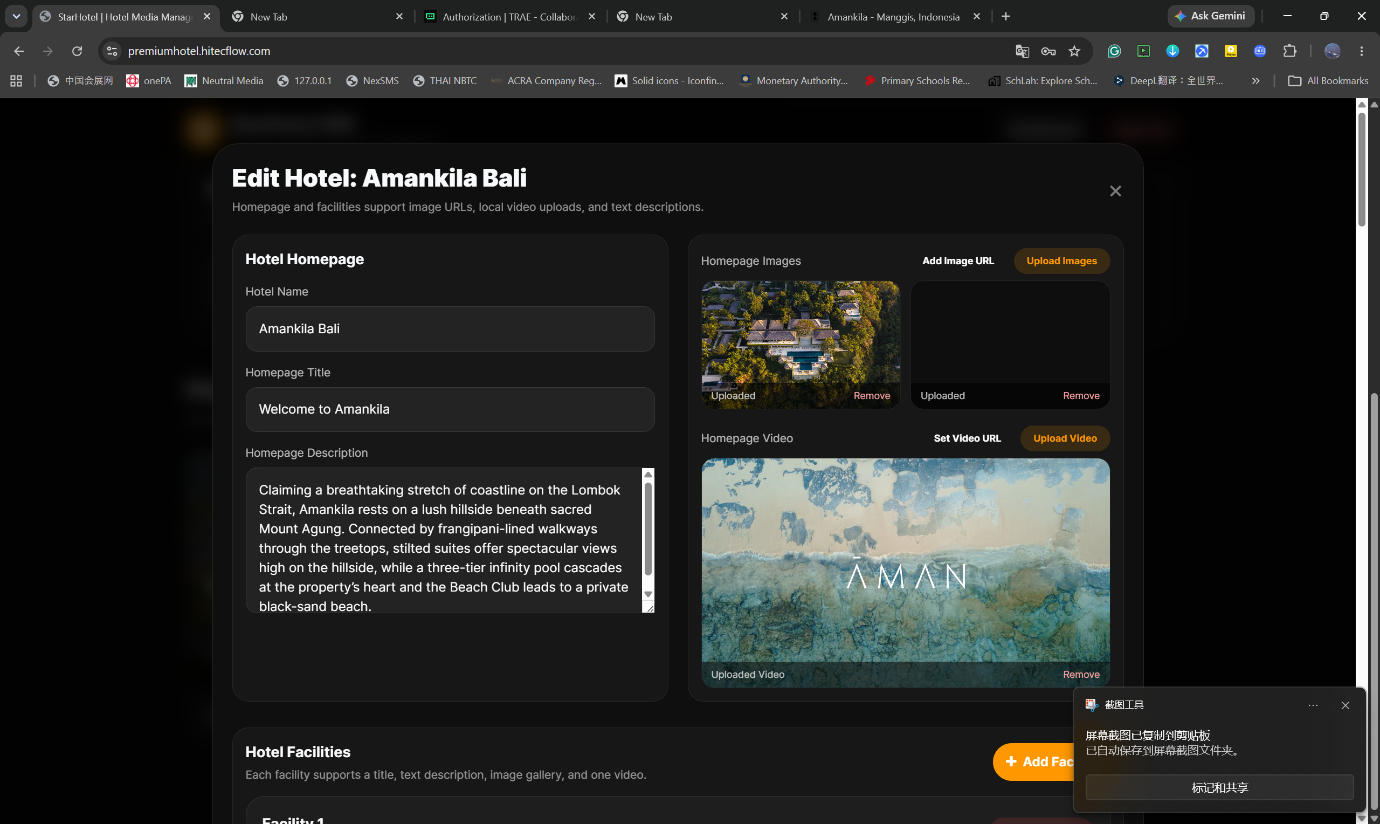Open the Chrome profile avatar
Viewport: 1380px width, 824px height.
coord(1332,51)
